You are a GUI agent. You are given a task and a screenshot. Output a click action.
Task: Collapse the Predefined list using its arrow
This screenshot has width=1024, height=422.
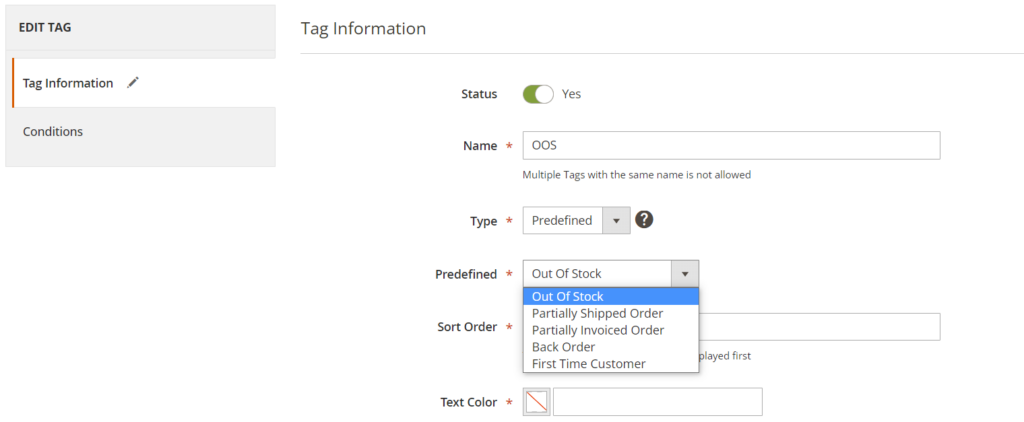[x=685, y=274]
